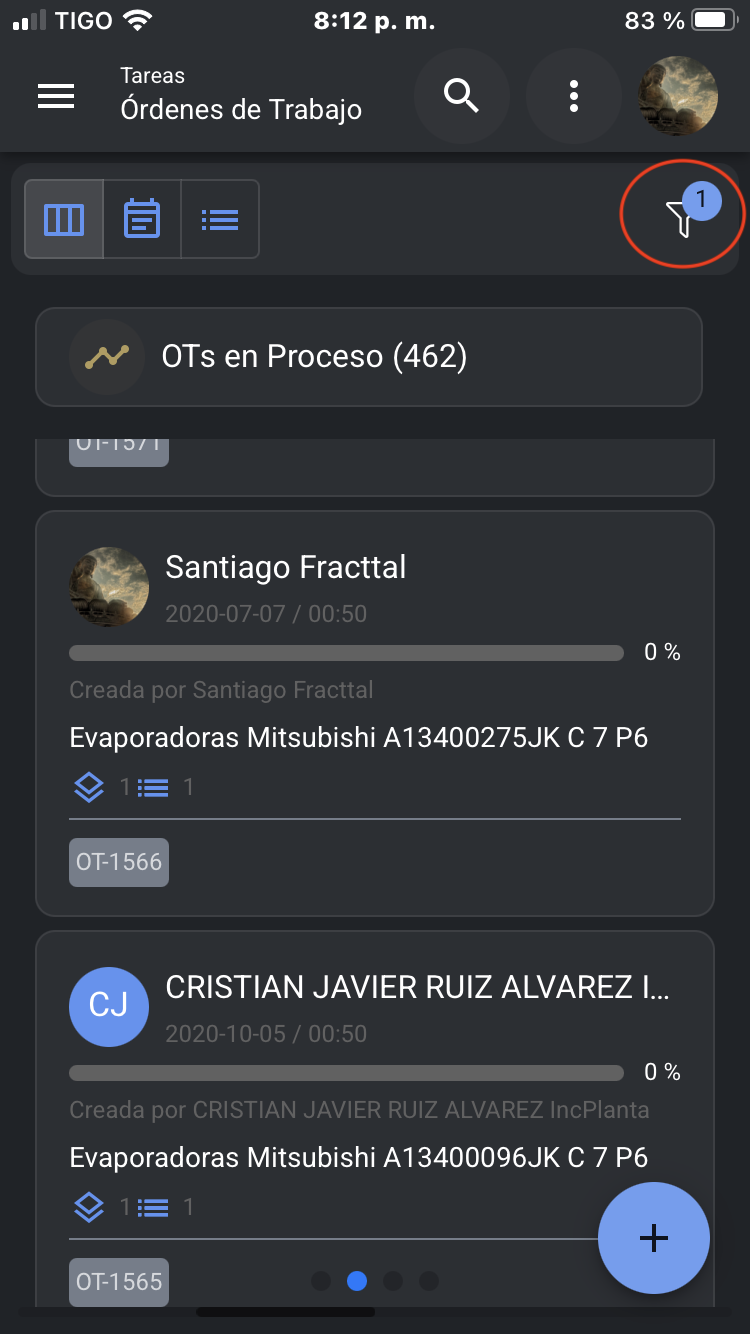Switch to calendar view

(x=142, y=219)
